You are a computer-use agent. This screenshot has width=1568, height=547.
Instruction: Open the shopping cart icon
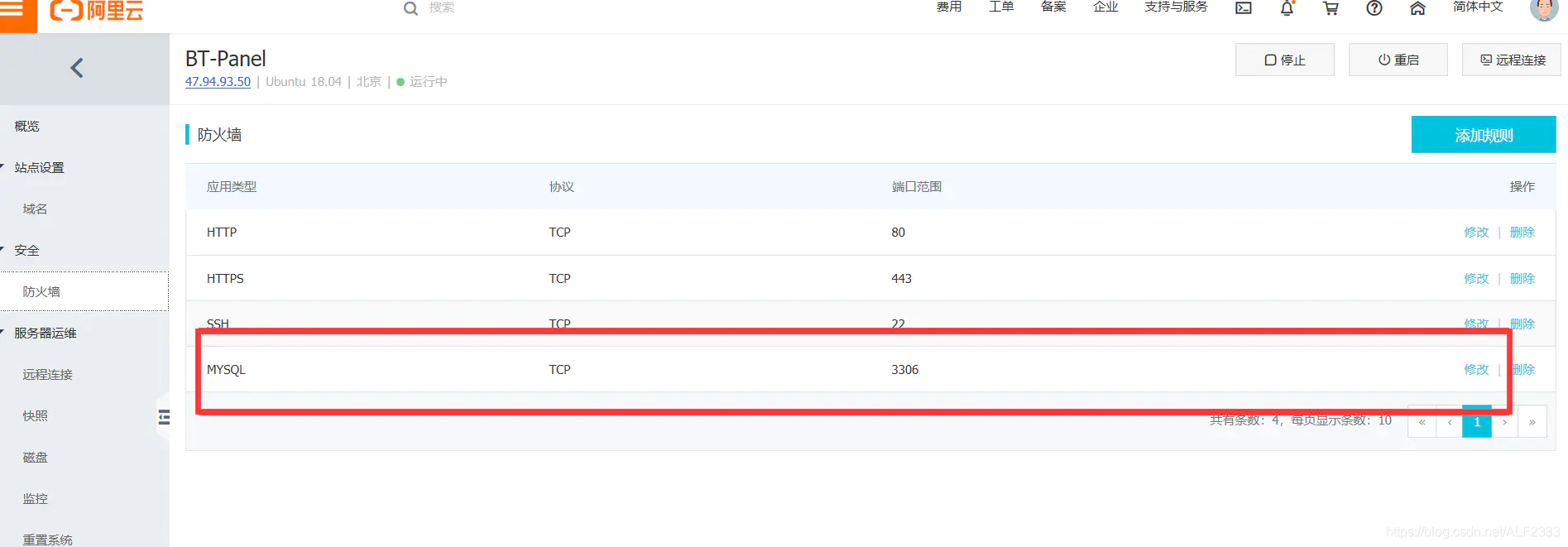click(1331, 8)
